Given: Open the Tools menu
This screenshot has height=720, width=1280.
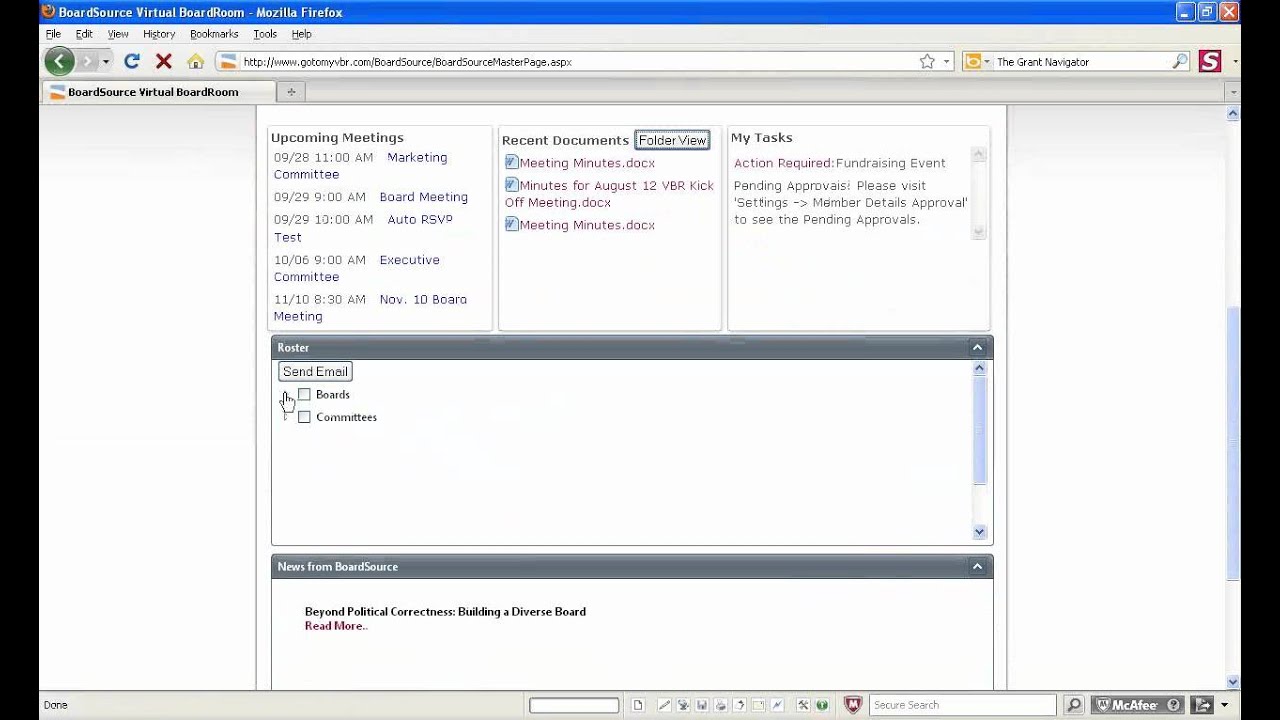Looking at the screenshot, I should click(265, 34).
